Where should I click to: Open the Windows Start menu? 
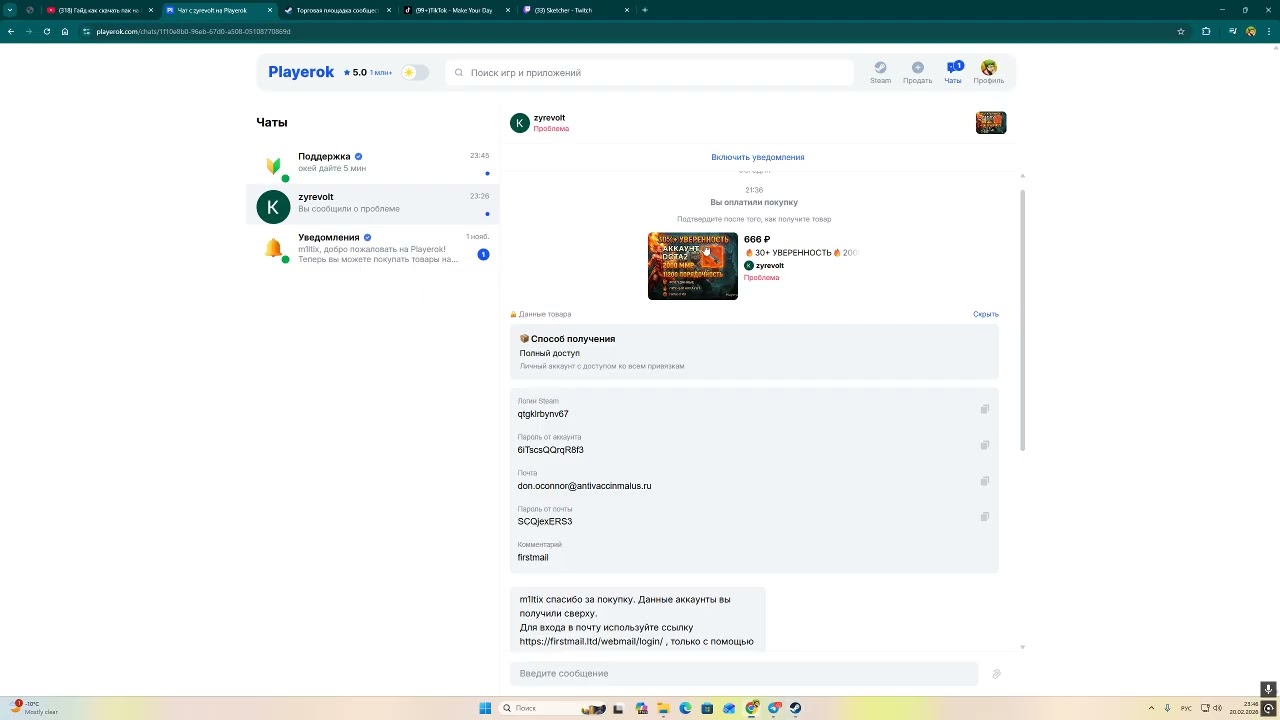485,708
